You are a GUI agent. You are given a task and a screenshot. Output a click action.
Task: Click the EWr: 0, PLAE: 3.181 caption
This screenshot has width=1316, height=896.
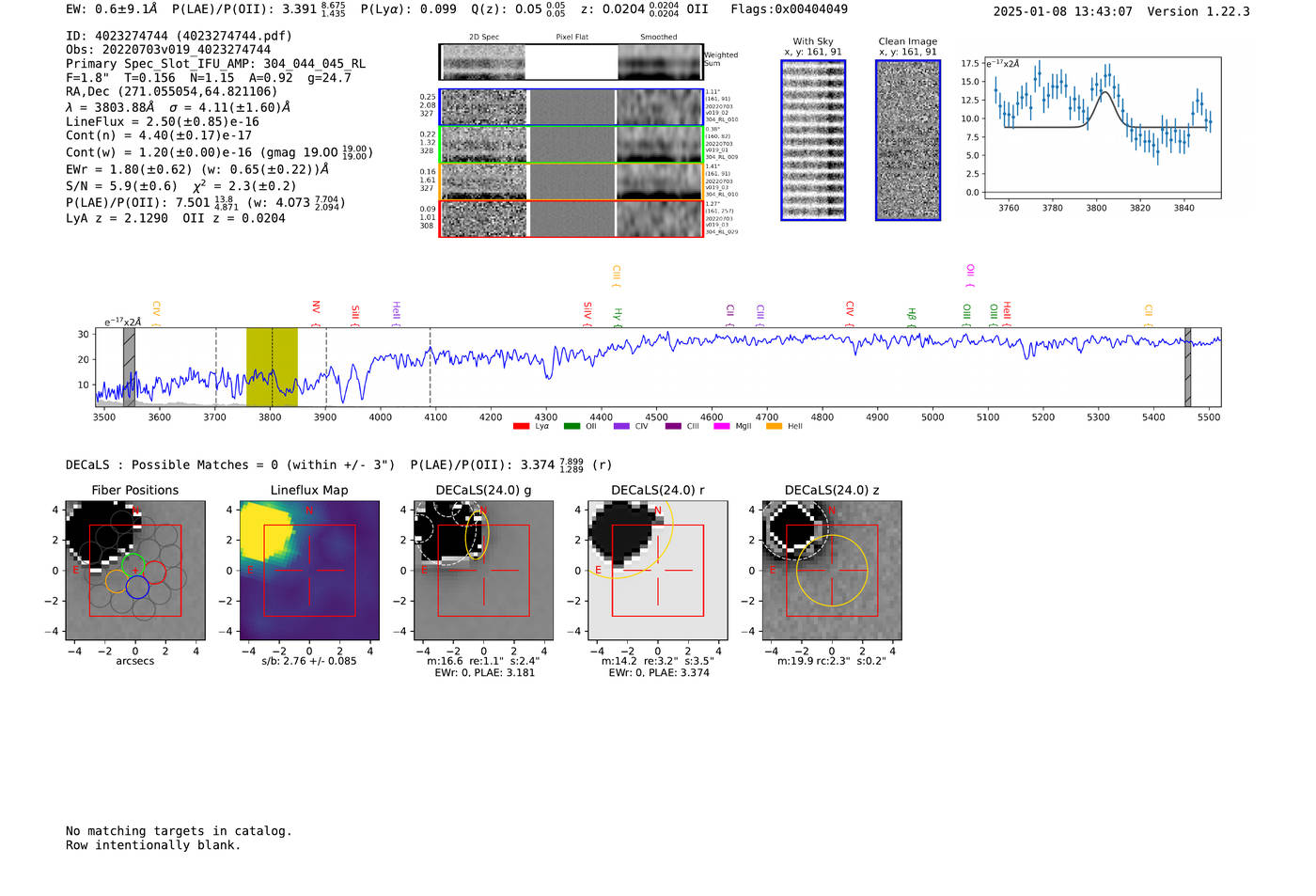click(484, 673)
